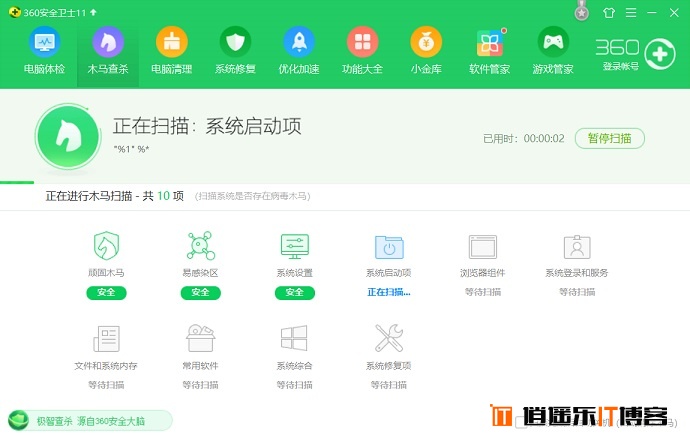Viewport: 690px width, 435px height.
Task: Click elapsed time 00:00:02 text
Action: 544,139
